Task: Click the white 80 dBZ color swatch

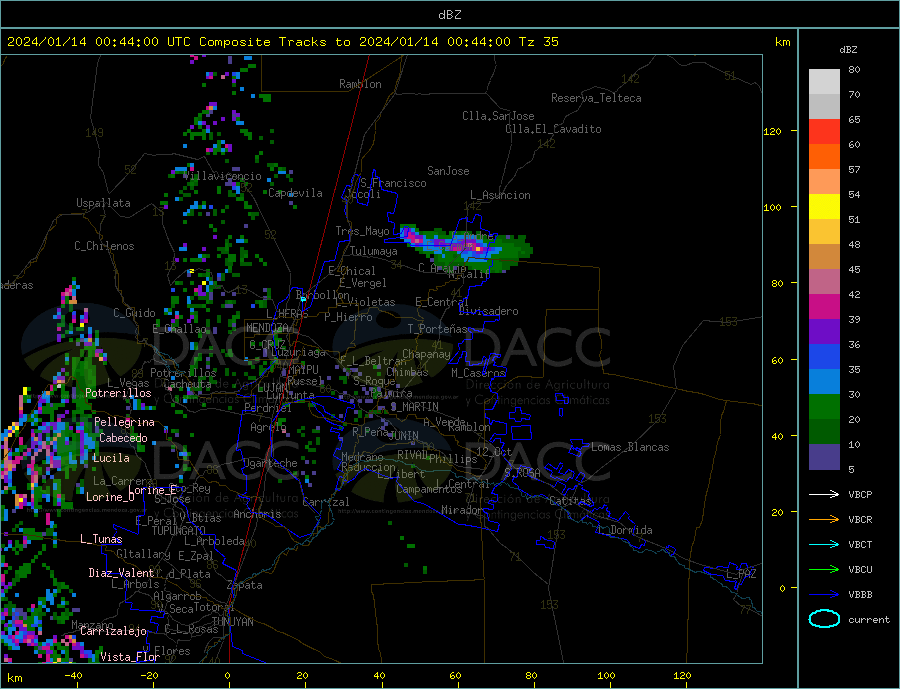Action: (824, 82)
